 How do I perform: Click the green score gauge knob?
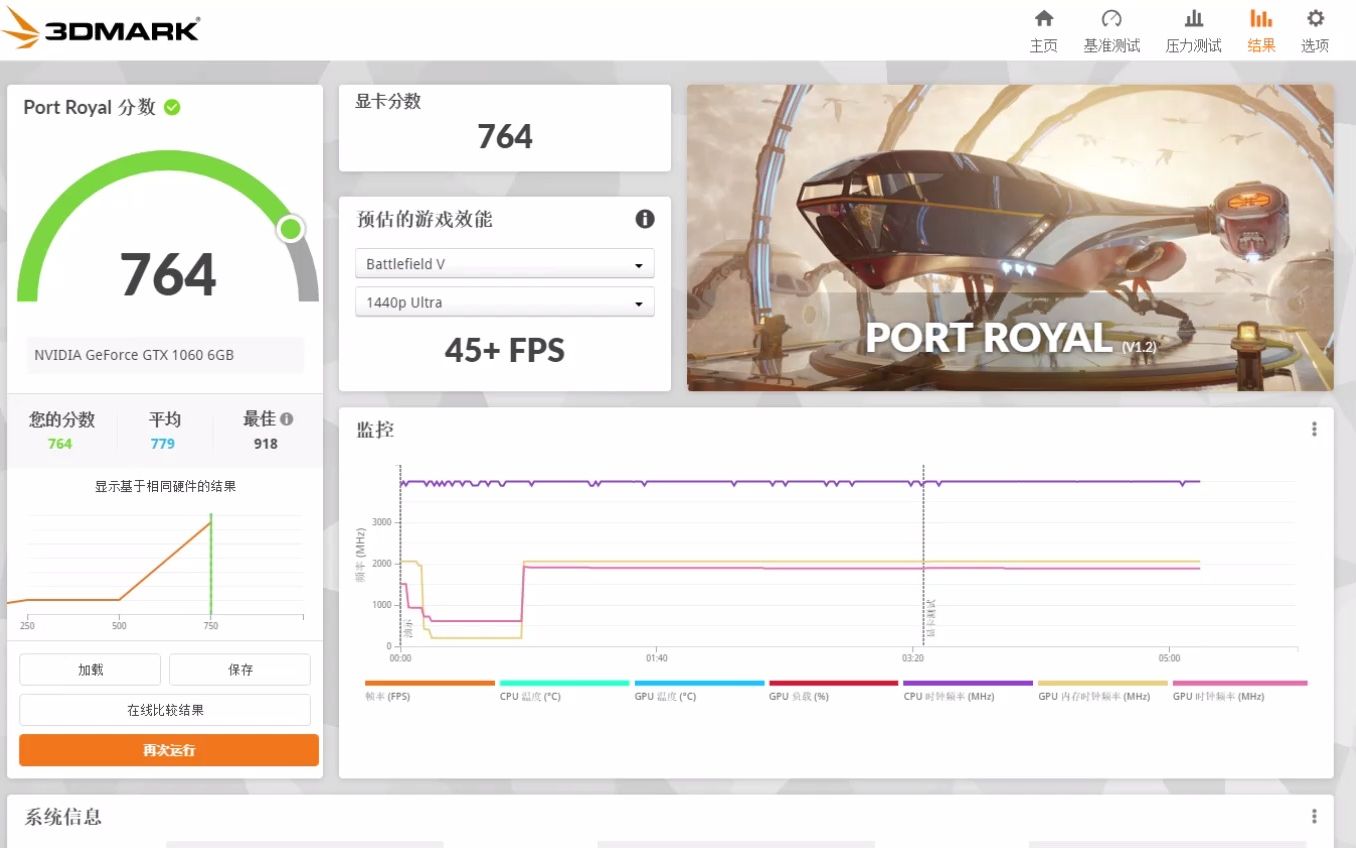pyautogui.click(x=290, y=229)
